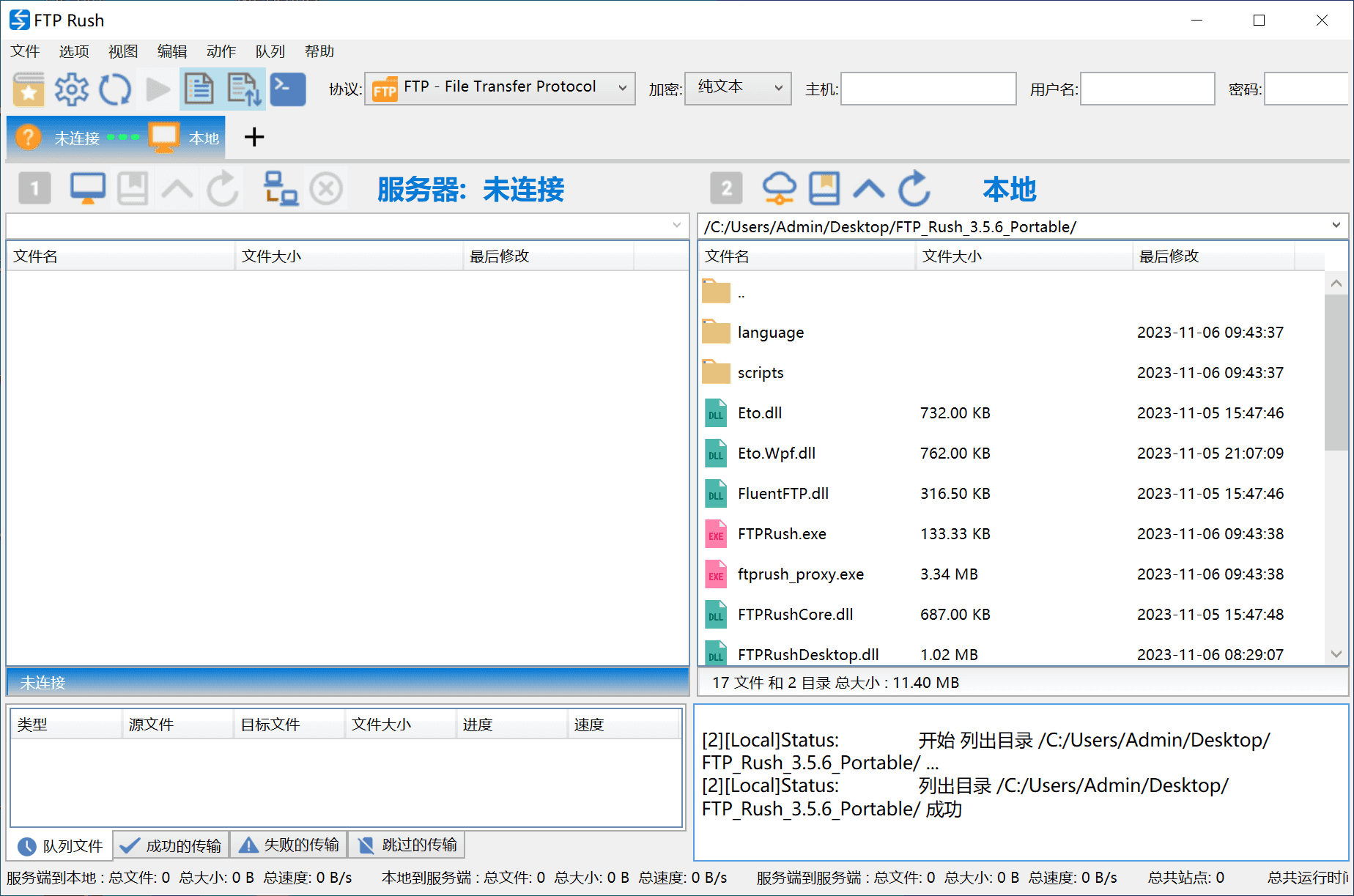
Task: Open bookmarks icon in local pane
Action: tap(824, 189)
